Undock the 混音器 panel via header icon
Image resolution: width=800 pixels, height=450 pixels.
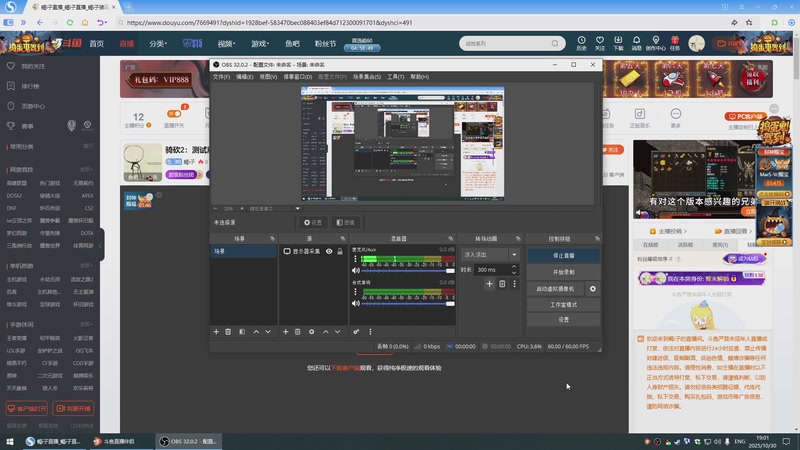[x=451, y=238]
